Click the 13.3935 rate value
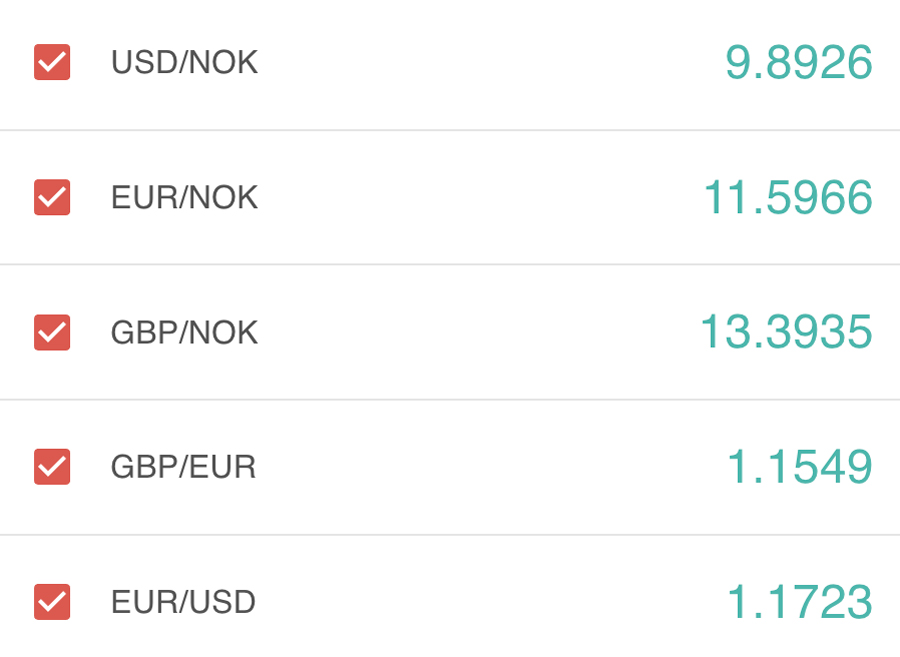Screen dimensions: 900x657 786,332
